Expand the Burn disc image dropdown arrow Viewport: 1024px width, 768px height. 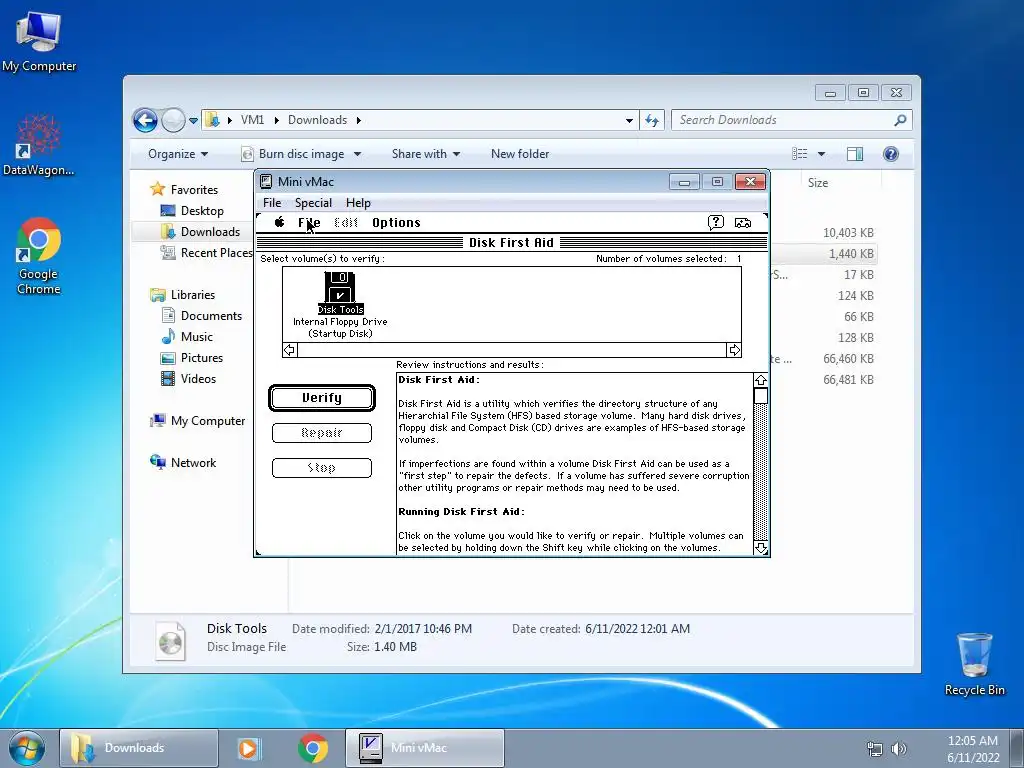coord(357,154)
